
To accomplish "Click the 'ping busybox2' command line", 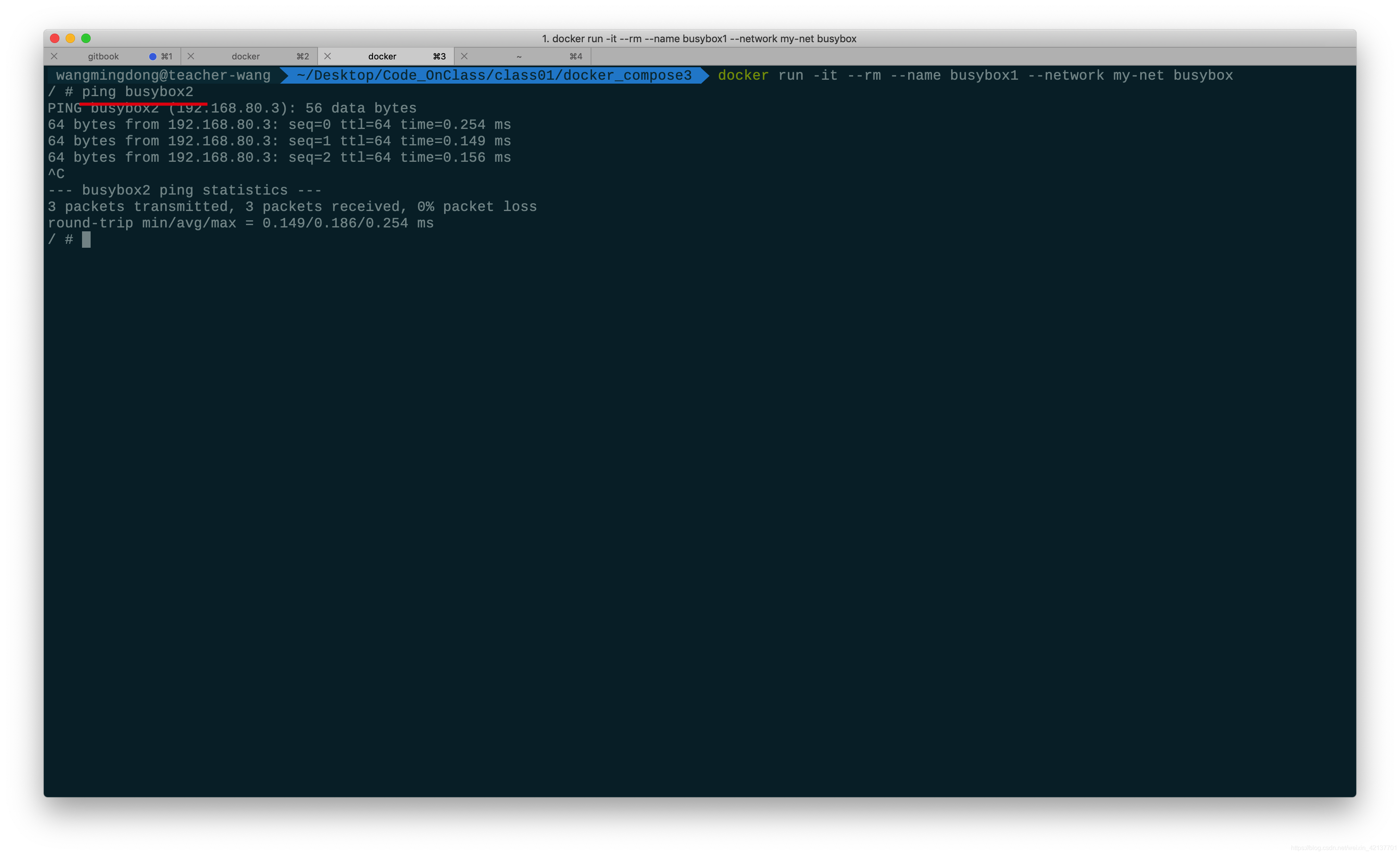I will [x=137, y=91].
